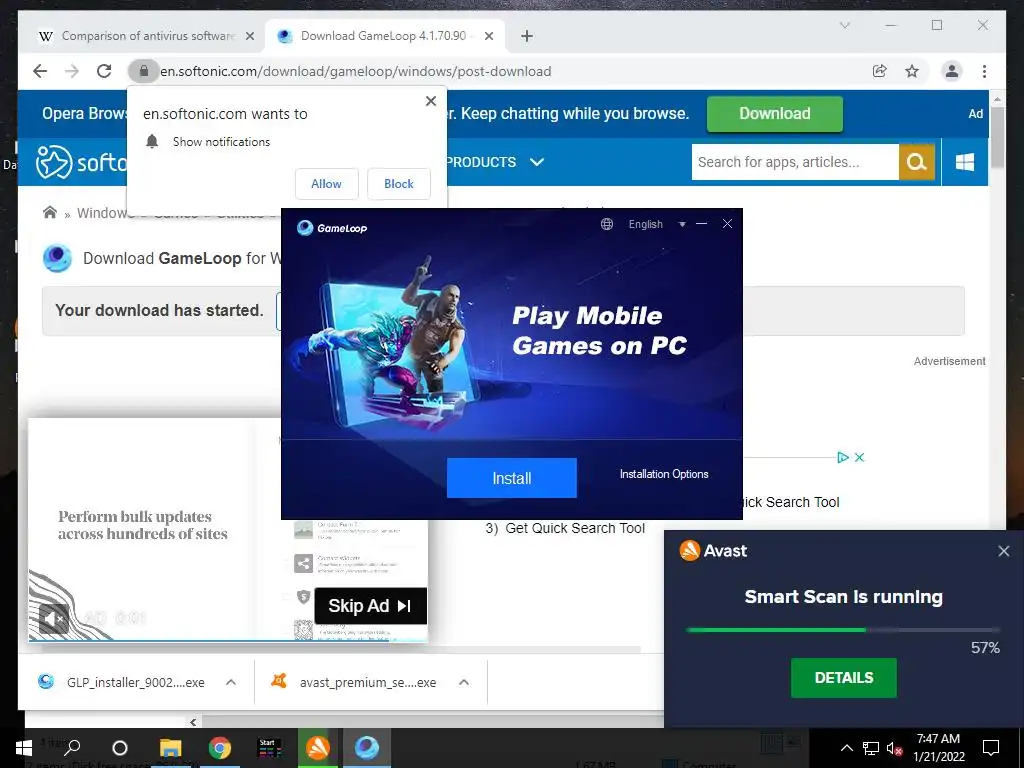Viewport: 1024px width, 768px height.
Task: Open GLP_installer download options chevron
Action: click(x=231, y=682)
